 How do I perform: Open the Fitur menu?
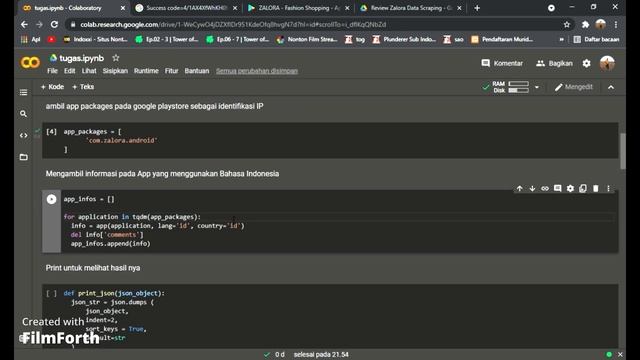(171, 71)
